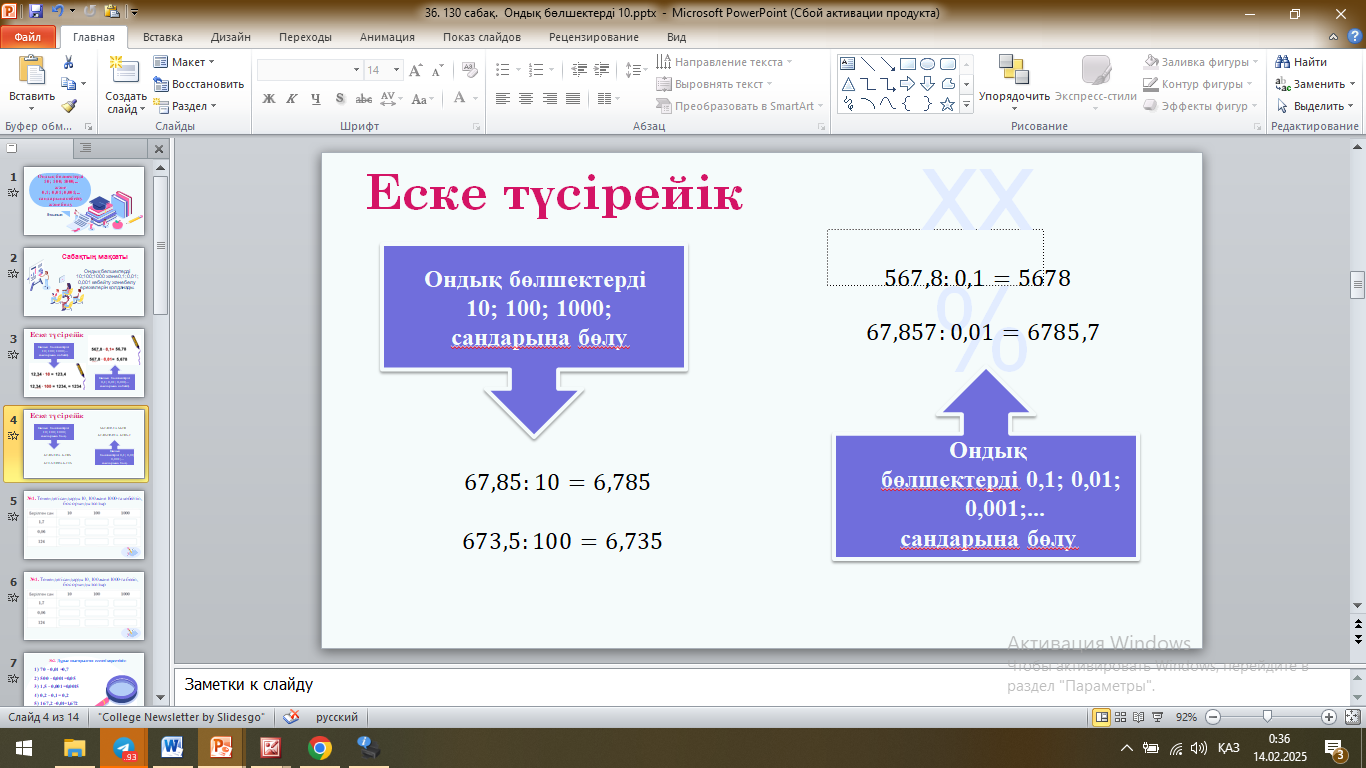Click the center text alignment icon
This screenshot has width=1366, height=768.
[525, 98]
